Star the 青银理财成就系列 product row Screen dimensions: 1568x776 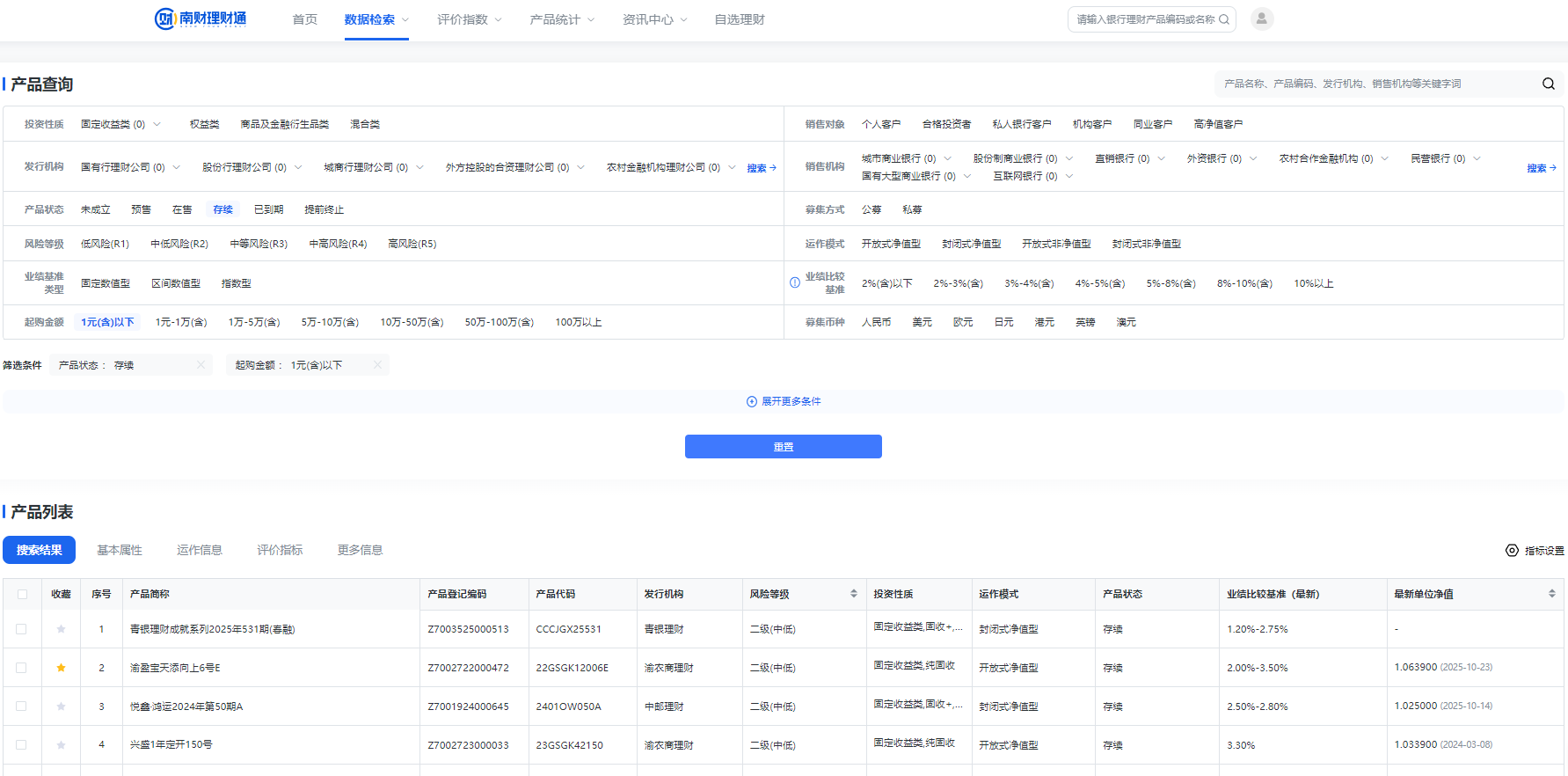[x=61, y=629]
